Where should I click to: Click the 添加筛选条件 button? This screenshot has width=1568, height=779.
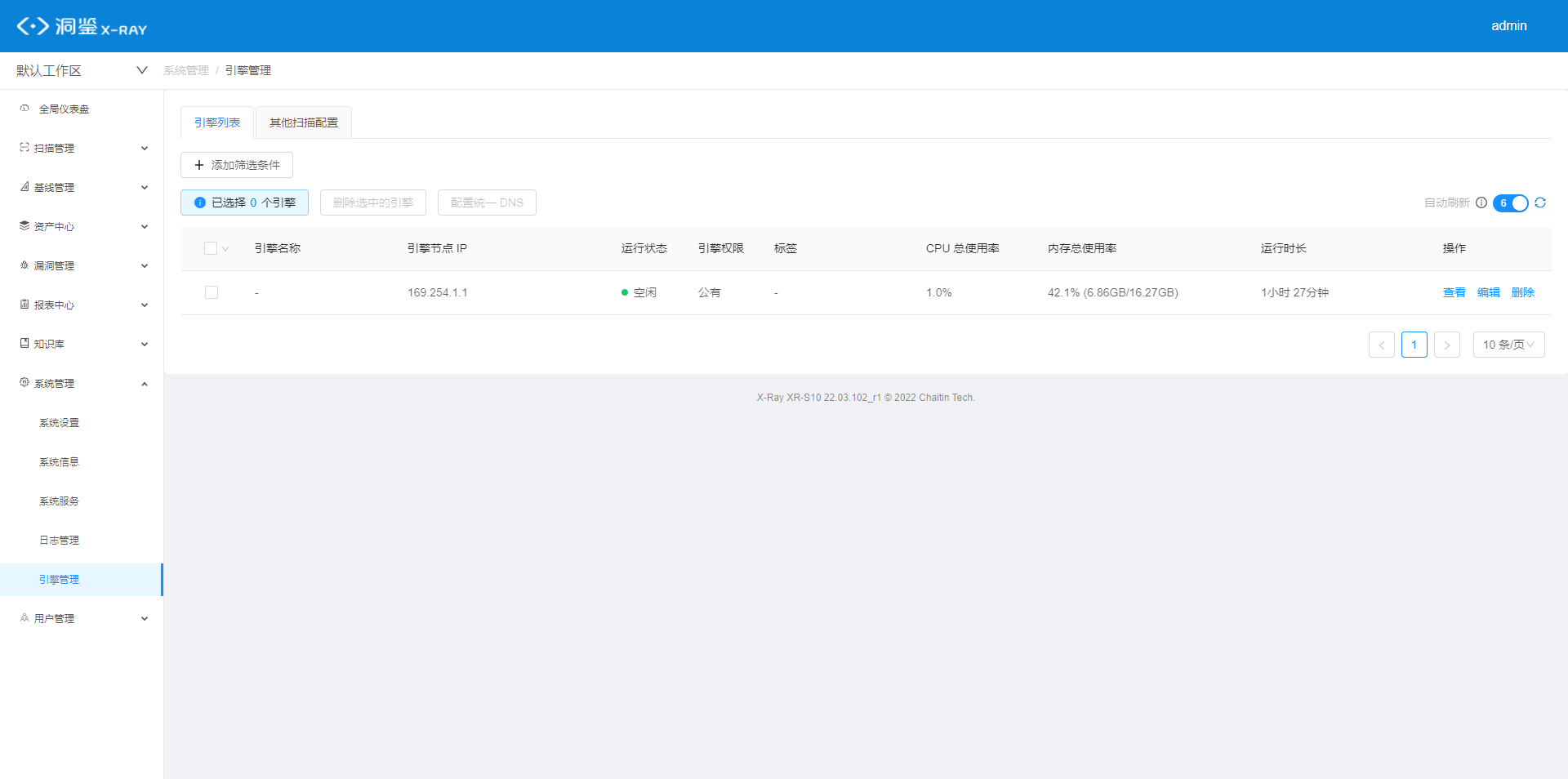[x=237, y=165]
